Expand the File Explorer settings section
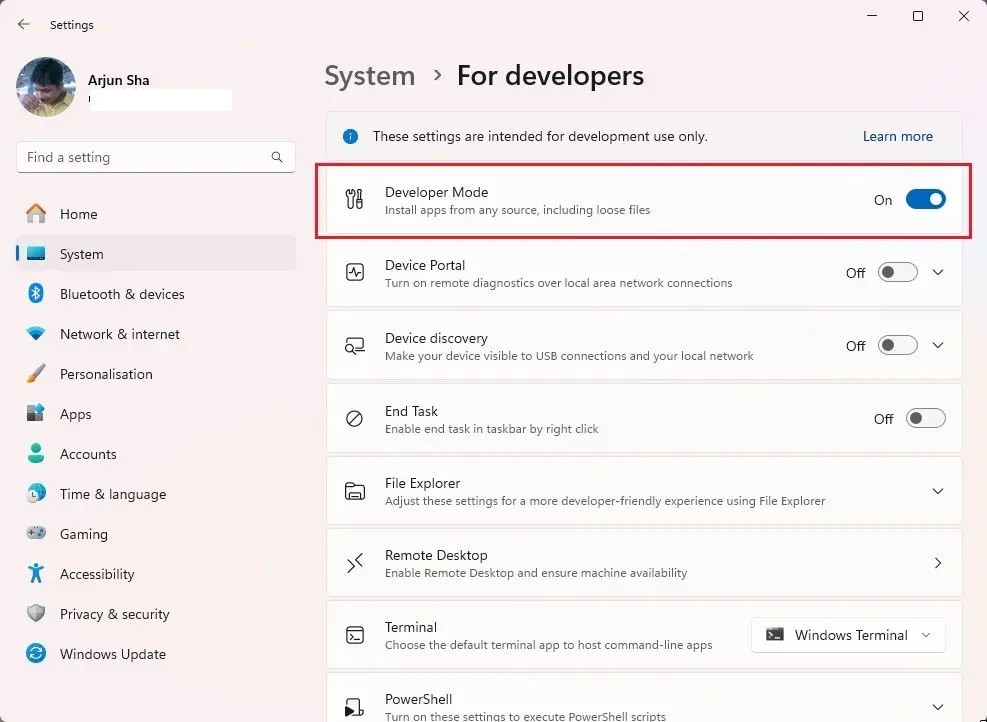Viewport: 987px width, 722px height. point(937,491)
